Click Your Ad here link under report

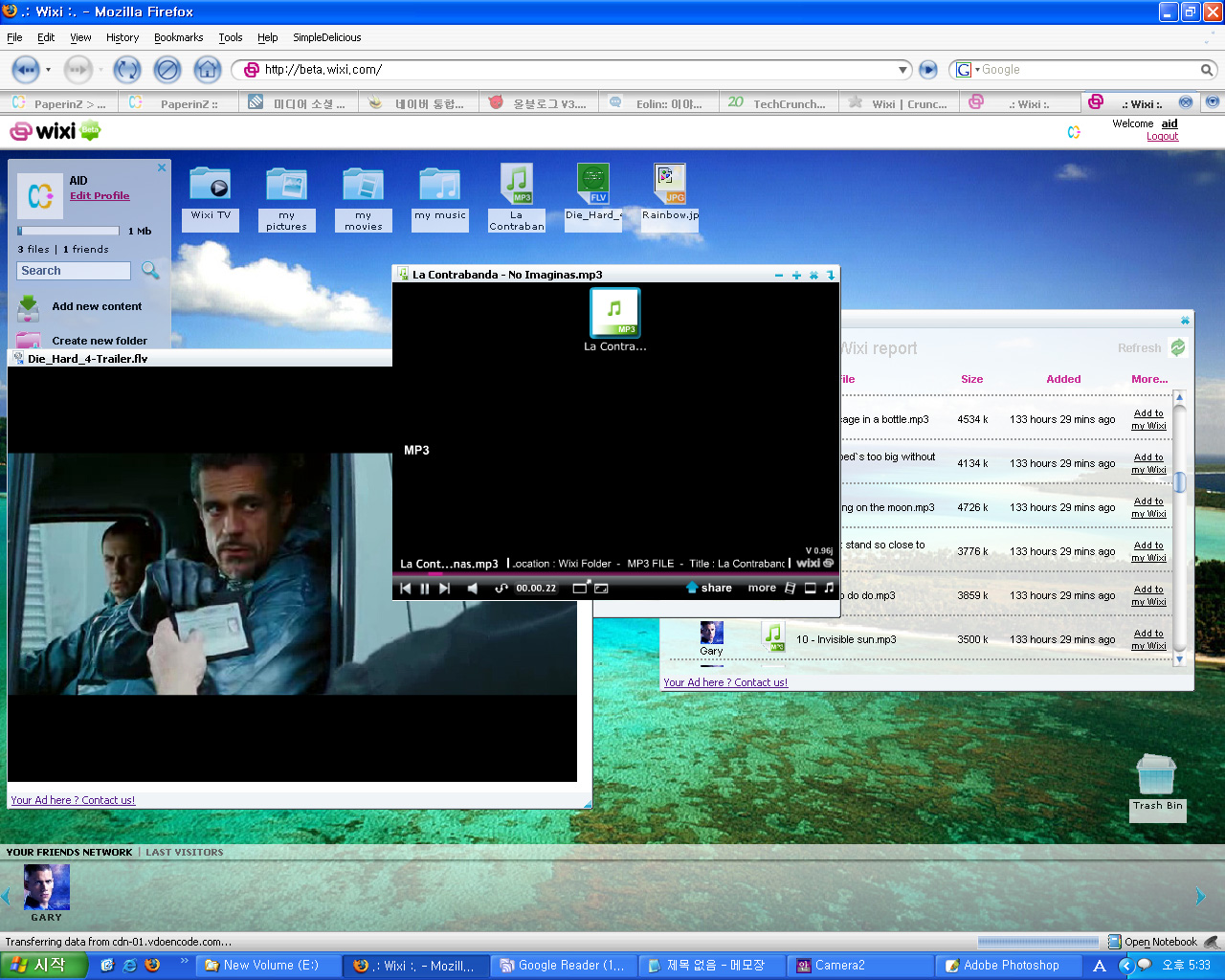click(x=725, y=682)
